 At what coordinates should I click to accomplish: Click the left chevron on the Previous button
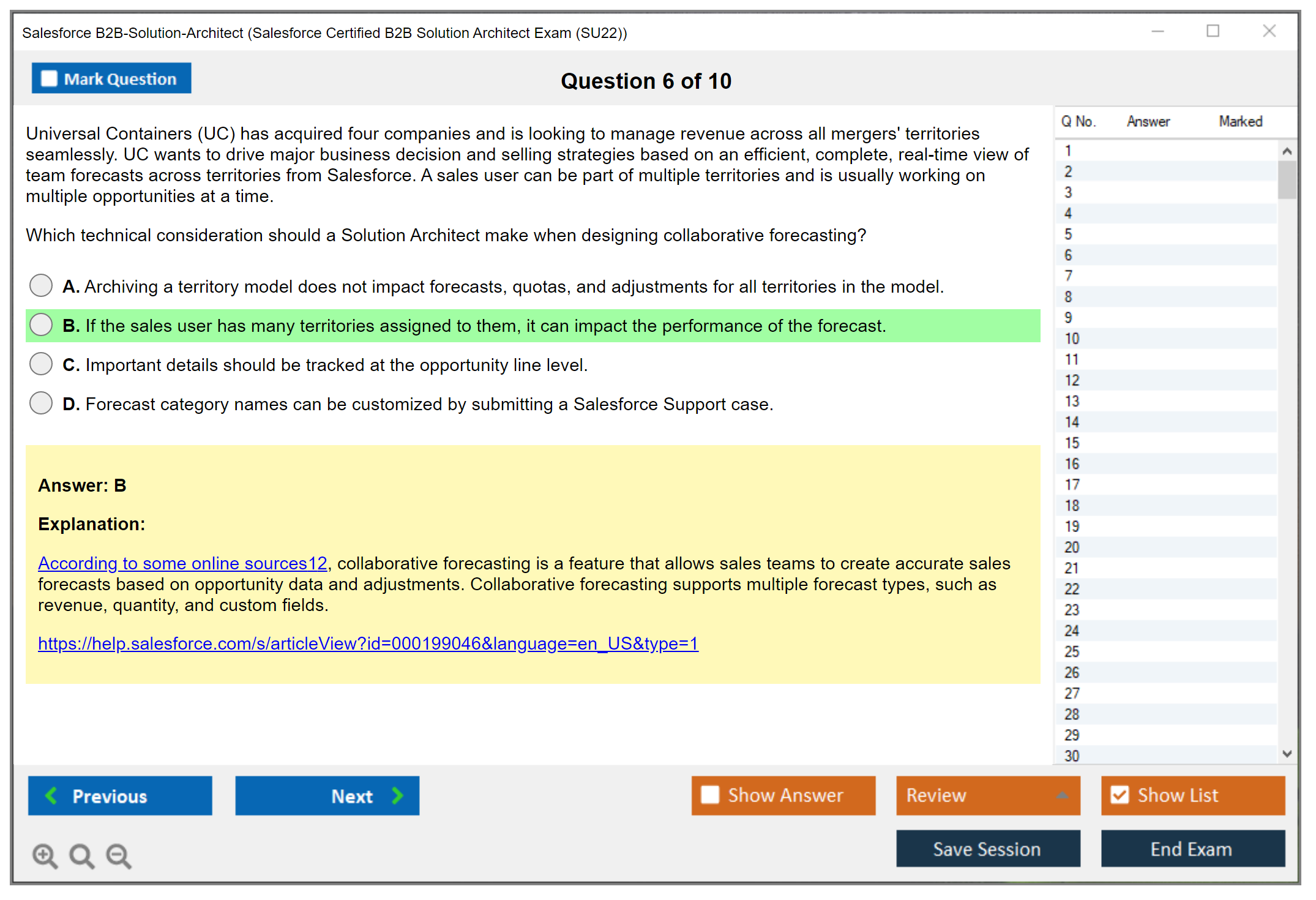click(51, 796)
